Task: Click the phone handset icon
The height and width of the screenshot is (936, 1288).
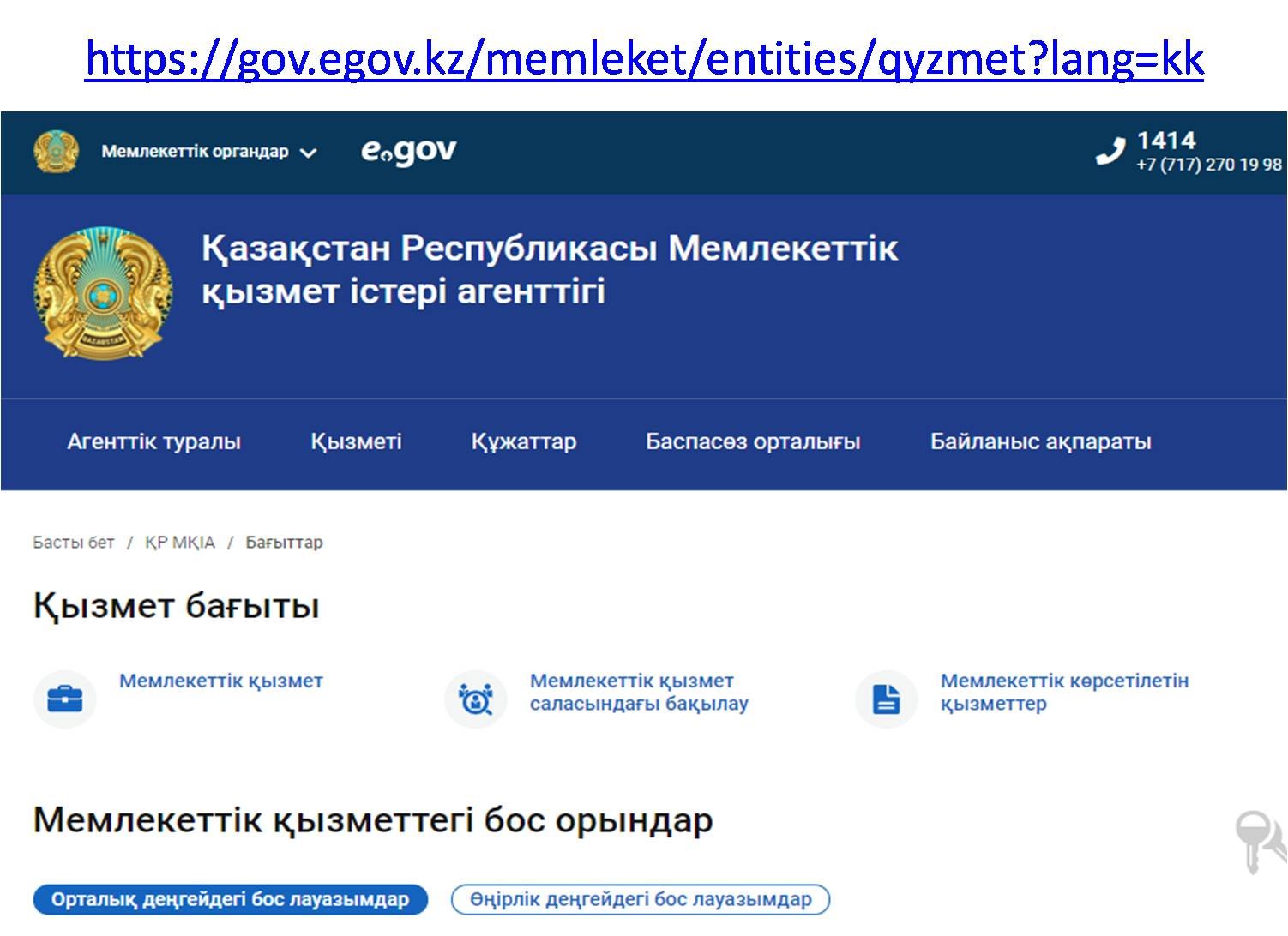Action: point(1110,152)
